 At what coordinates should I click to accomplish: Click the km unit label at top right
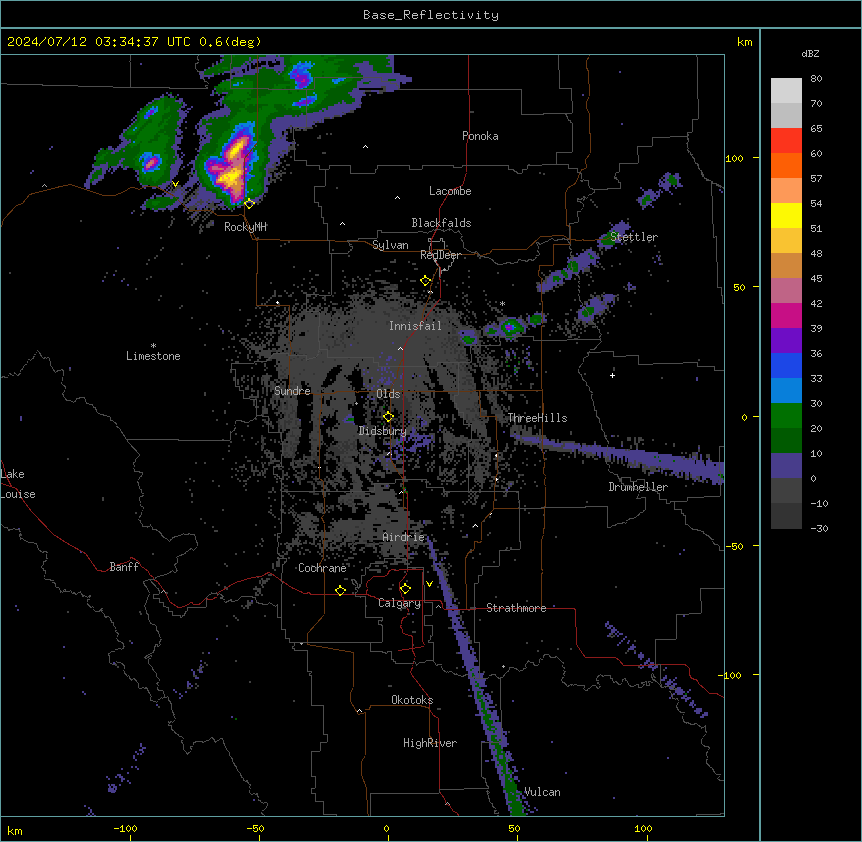pyautogui.click(x=745, y=42)
